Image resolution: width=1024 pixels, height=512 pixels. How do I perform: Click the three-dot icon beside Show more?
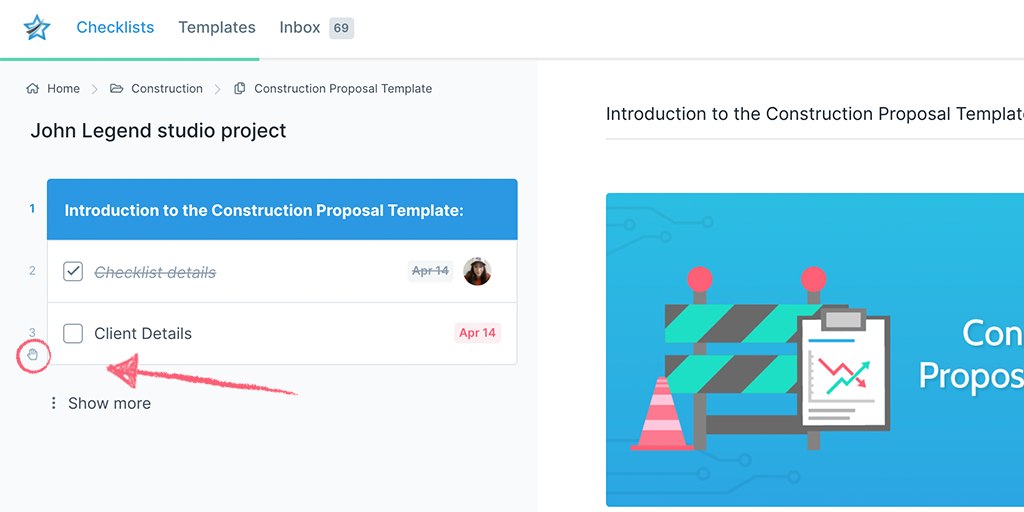click(54, 403)
